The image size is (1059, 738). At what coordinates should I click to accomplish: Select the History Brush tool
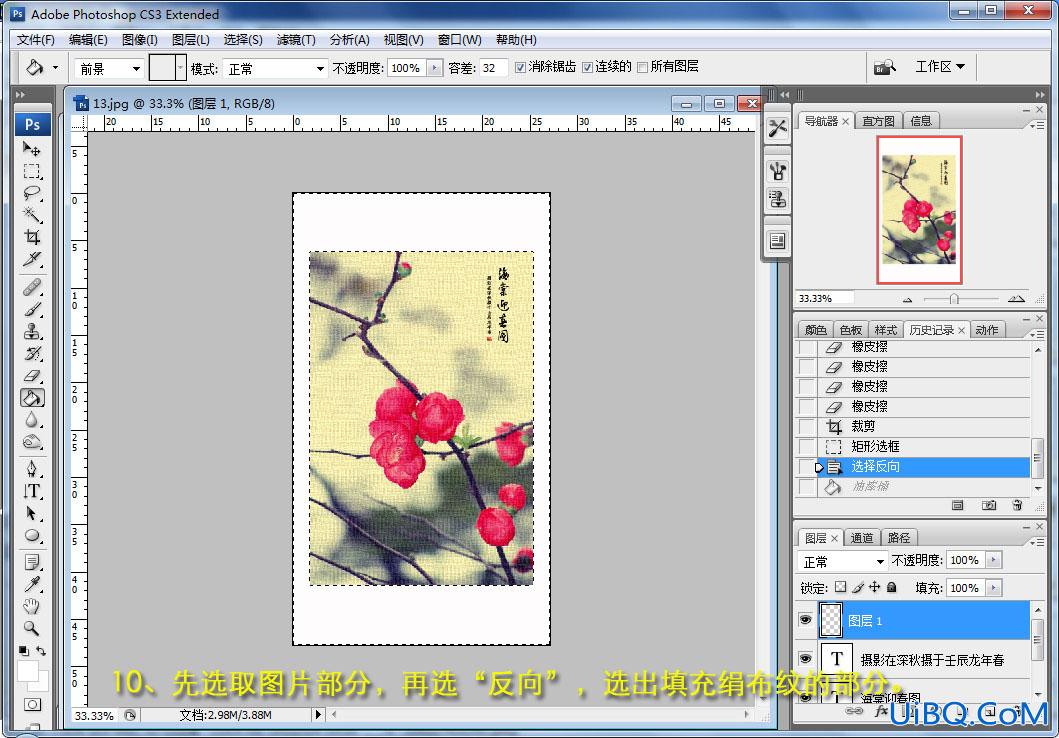pyautogui.click(x=32, y=354)
